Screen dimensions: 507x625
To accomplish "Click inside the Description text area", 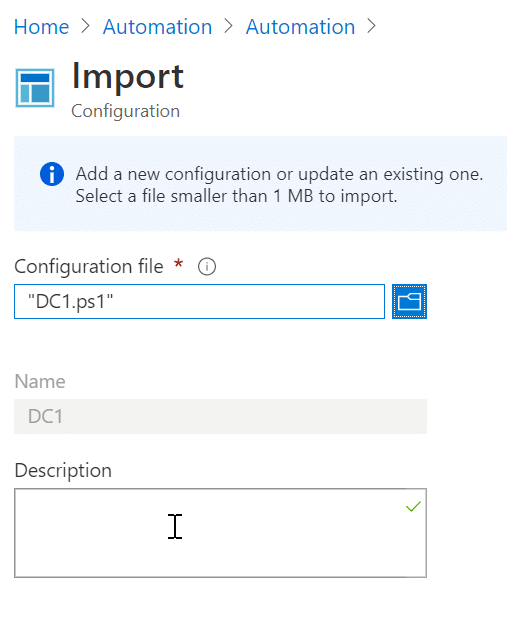I will [x=220, y=533].
